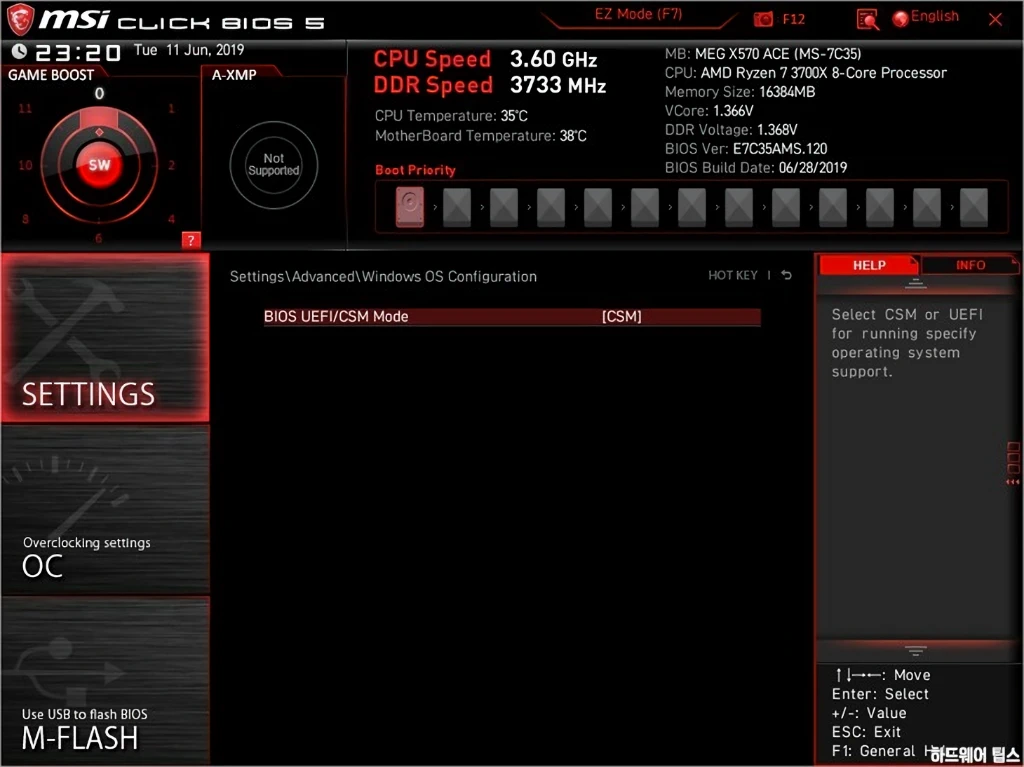This screenshot has height=767, width=1024.
Task: Click the MB: MEG X570 ACE text
Action: click(x=763, y=54)
